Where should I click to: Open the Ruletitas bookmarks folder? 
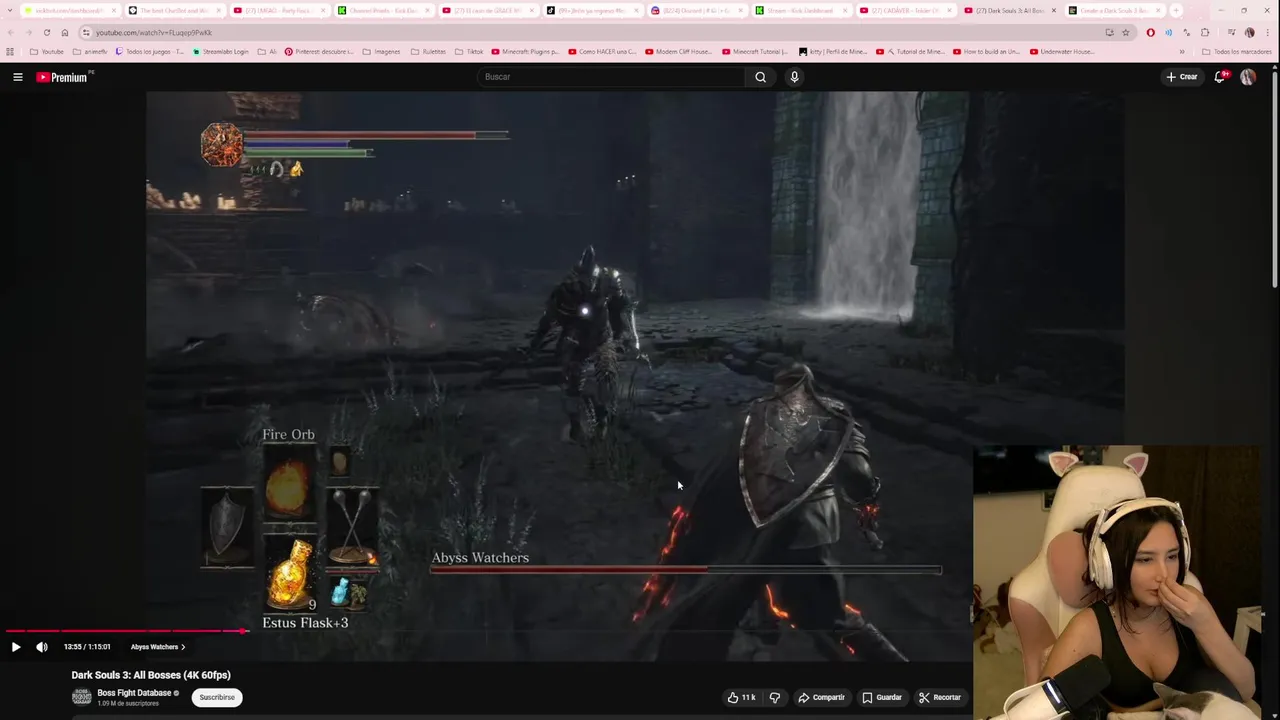point(428,51)
